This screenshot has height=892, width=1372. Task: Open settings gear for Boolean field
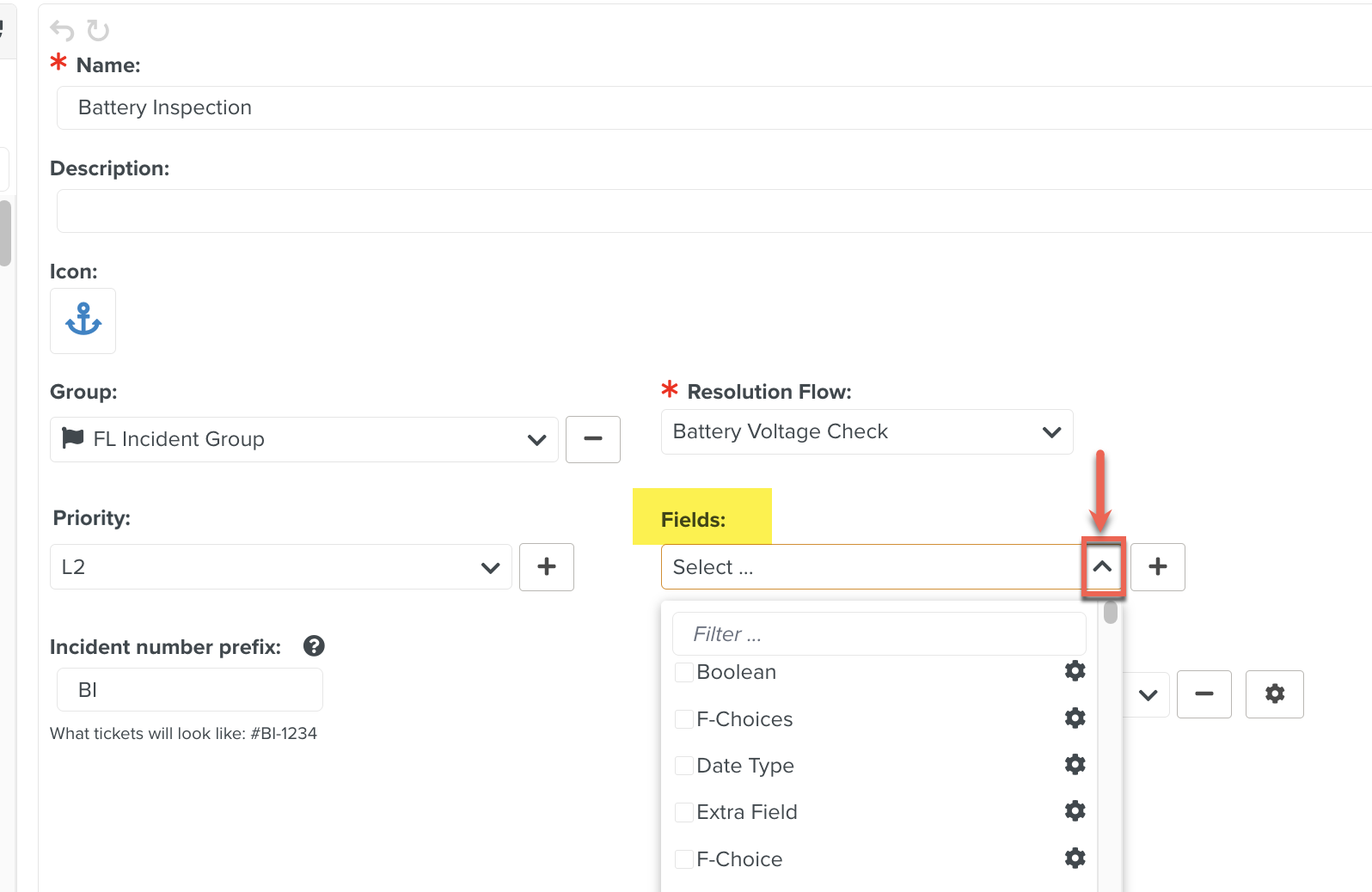pyautogui.click(x=1075, y=671)
